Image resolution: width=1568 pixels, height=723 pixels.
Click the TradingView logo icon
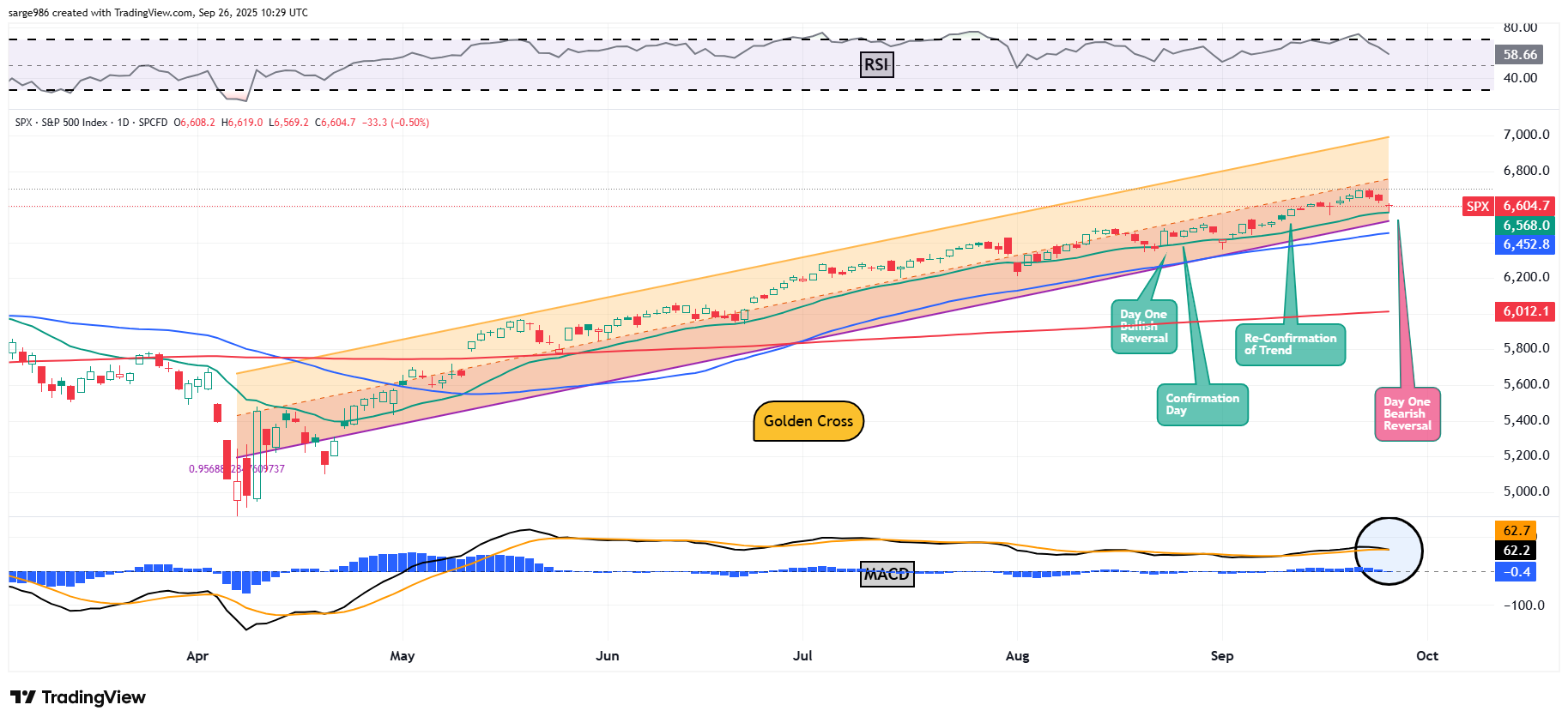click(x=23, y=697)
